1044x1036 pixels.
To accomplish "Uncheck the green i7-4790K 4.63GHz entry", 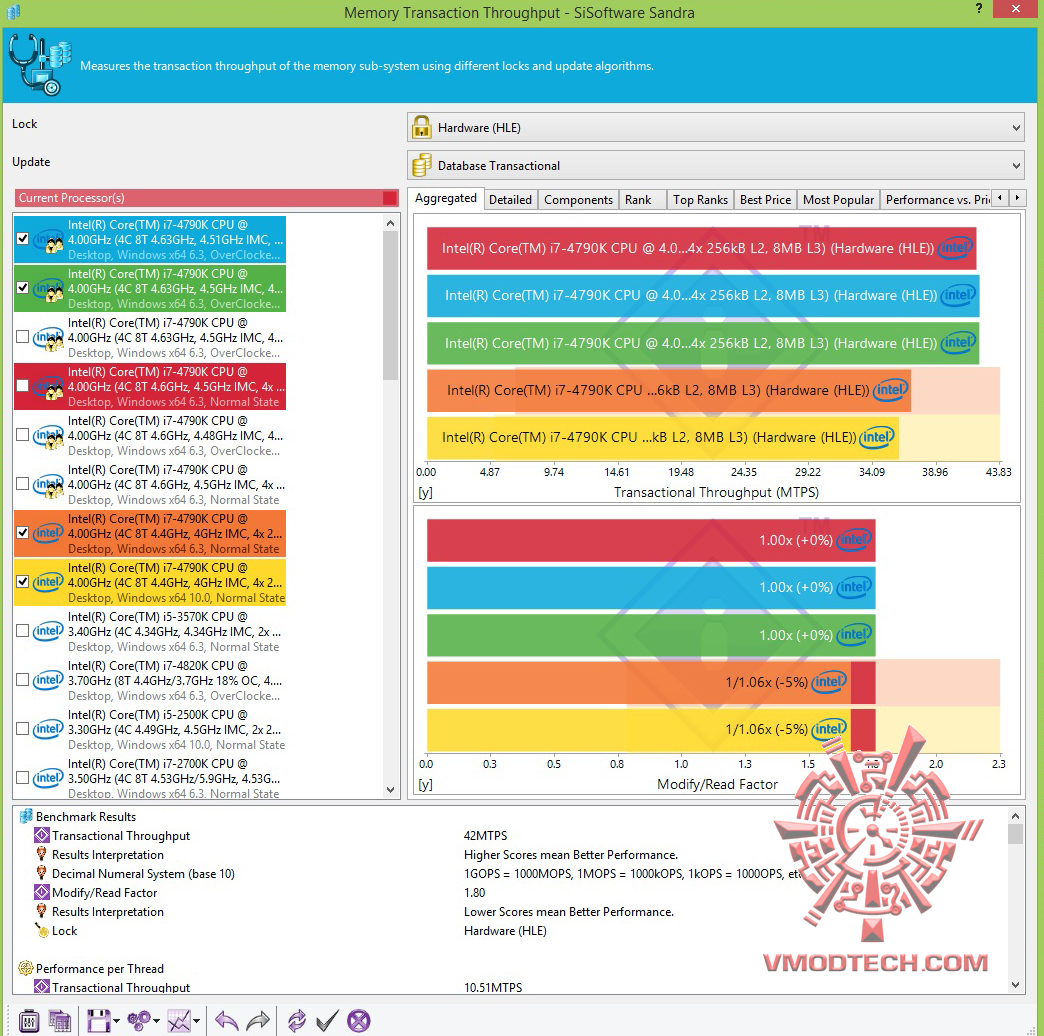I will click(x=23, y=288).
